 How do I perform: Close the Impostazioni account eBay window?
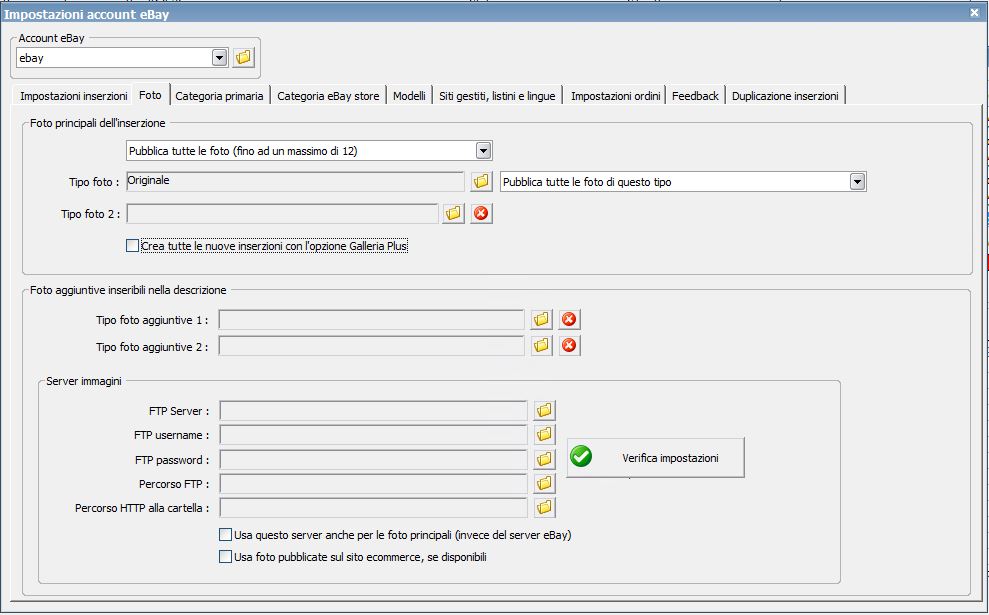[x=974, y=12]
